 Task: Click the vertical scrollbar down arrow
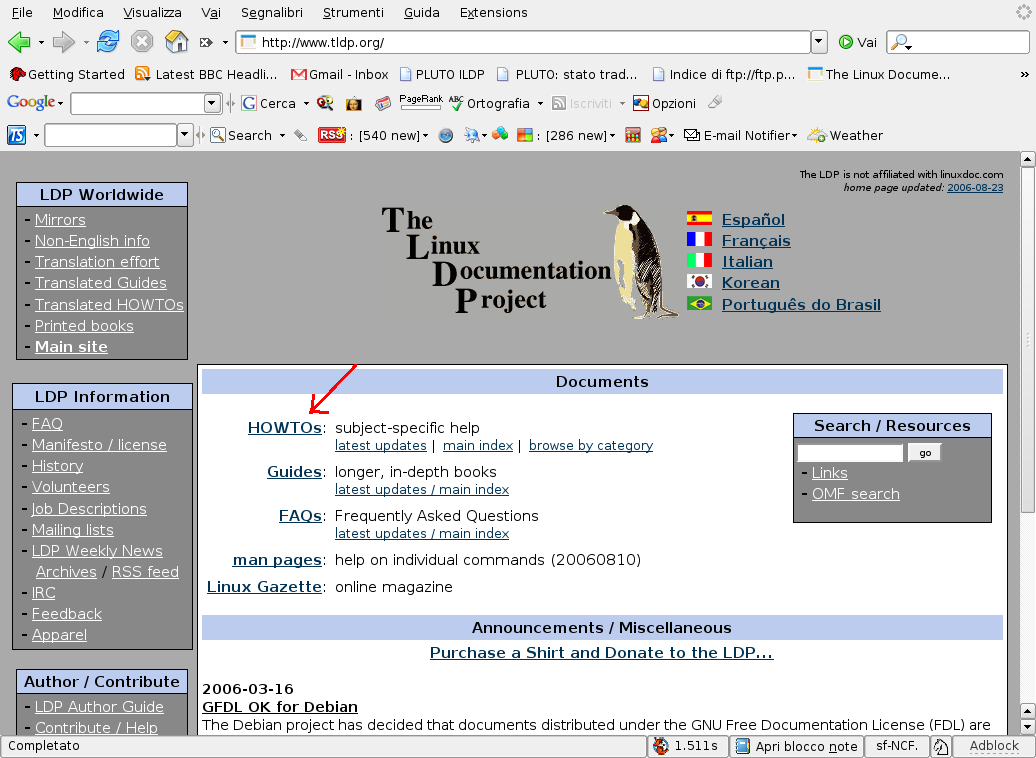tap(1026, 726)
